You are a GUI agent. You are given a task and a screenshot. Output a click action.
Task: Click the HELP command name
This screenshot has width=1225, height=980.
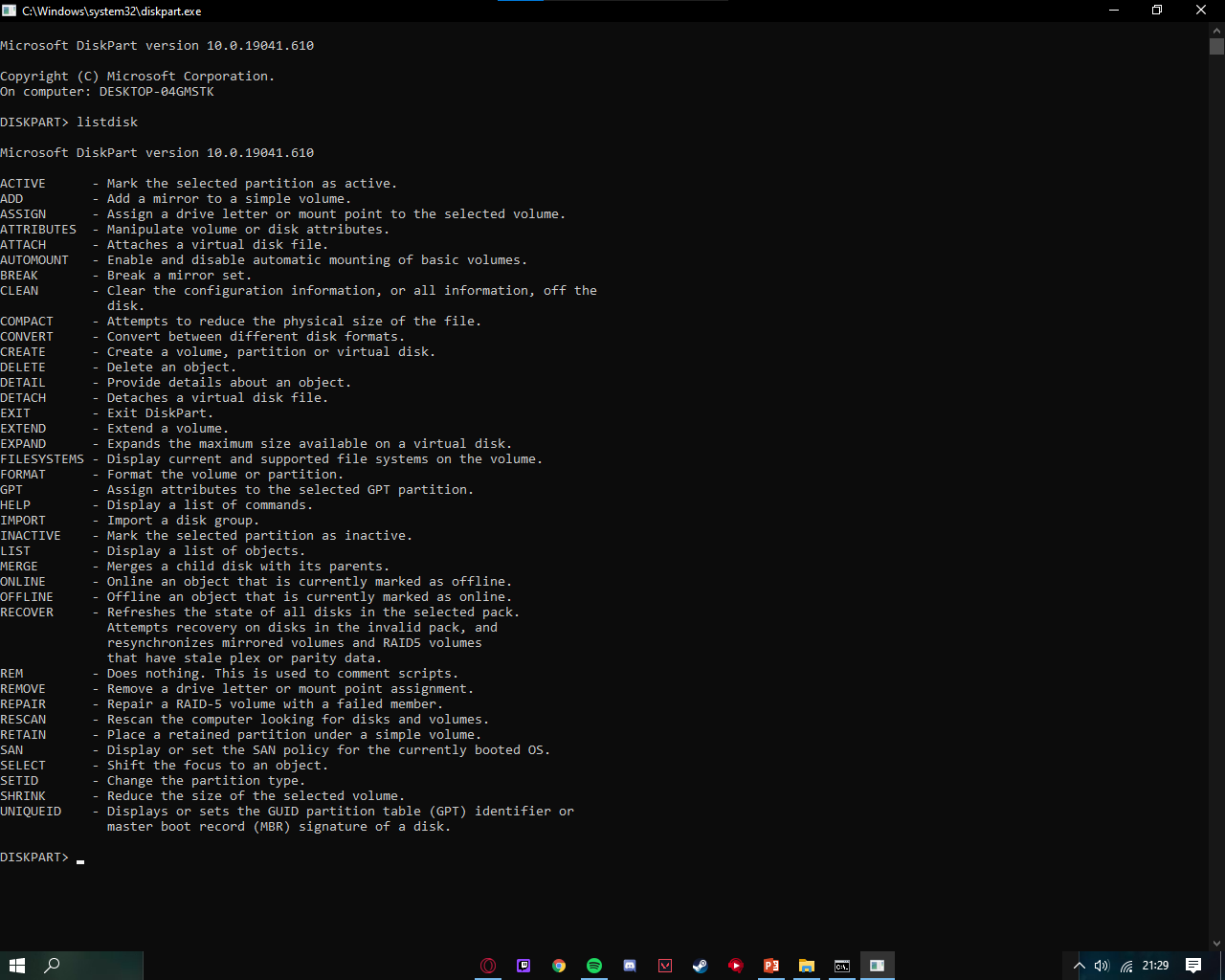pos(15,505)
